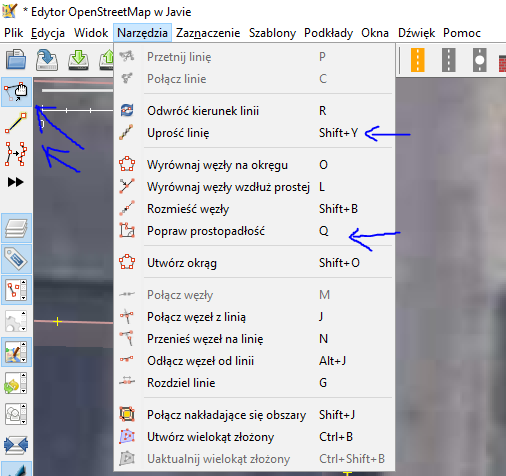
Task: Open the Szablony menu
Action: tap(272, 33)
